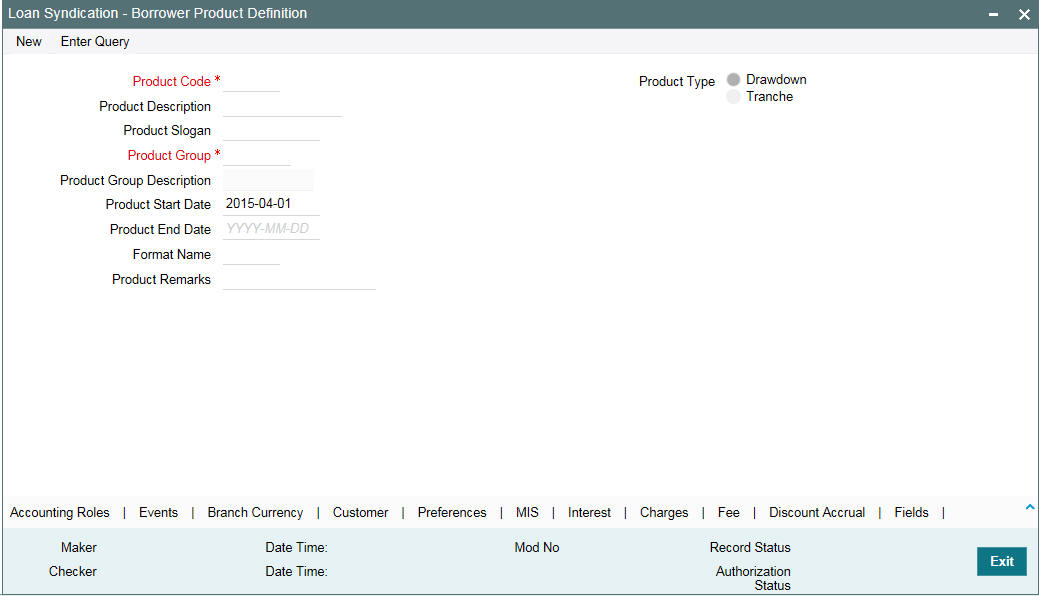Open the Preferences tab
The height and width of the screenshot is (596, 1039).
pyautogui.click(x=452, y=512)
